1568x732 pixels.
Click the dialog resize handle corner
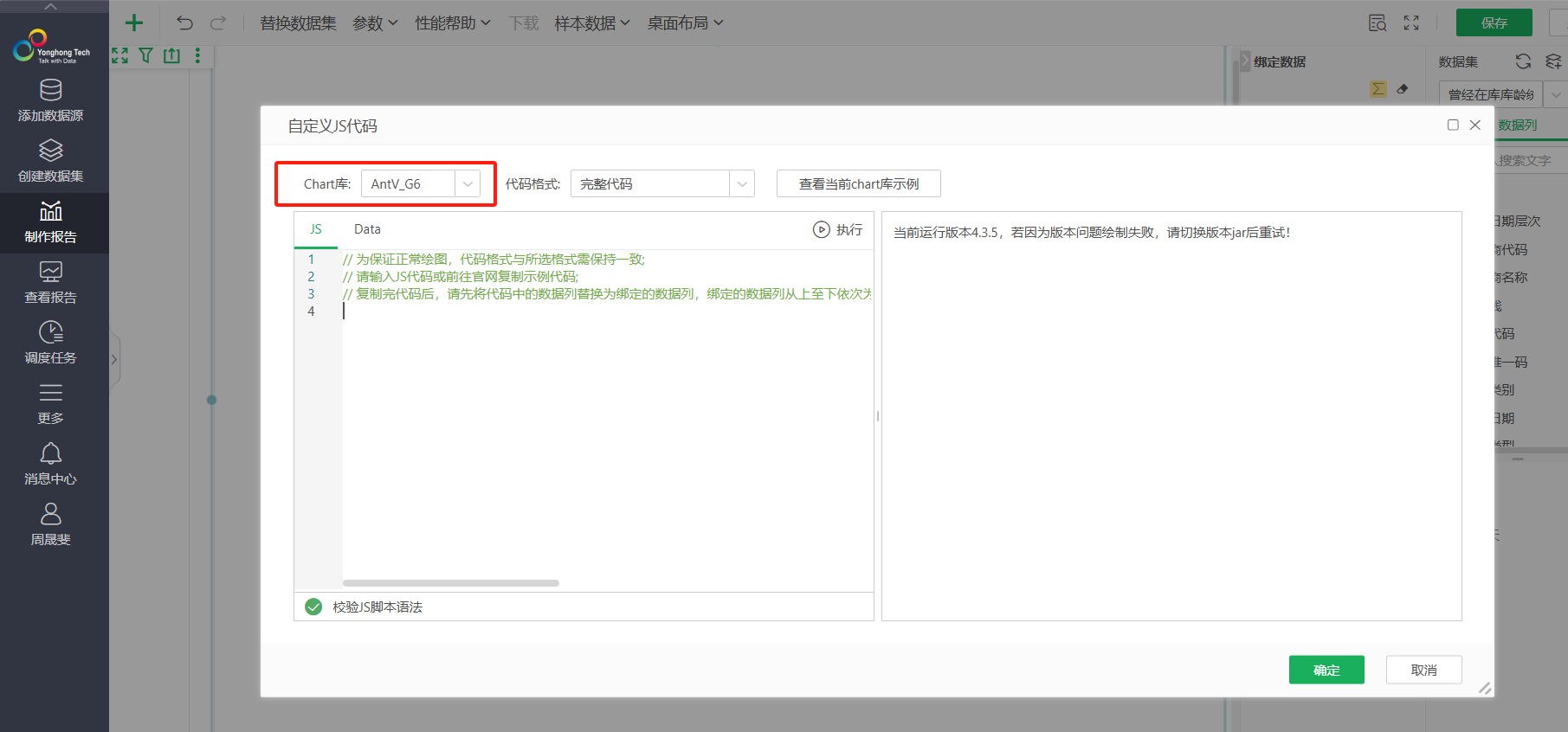[1485, 688]
